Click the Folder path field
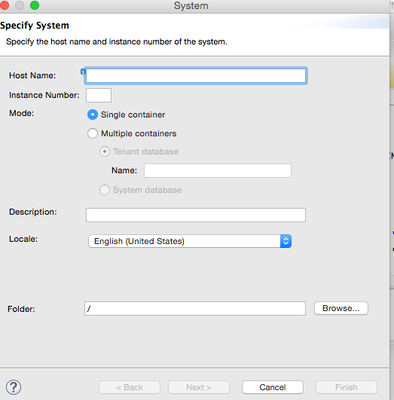394x400 pixels. pos(195,308)
